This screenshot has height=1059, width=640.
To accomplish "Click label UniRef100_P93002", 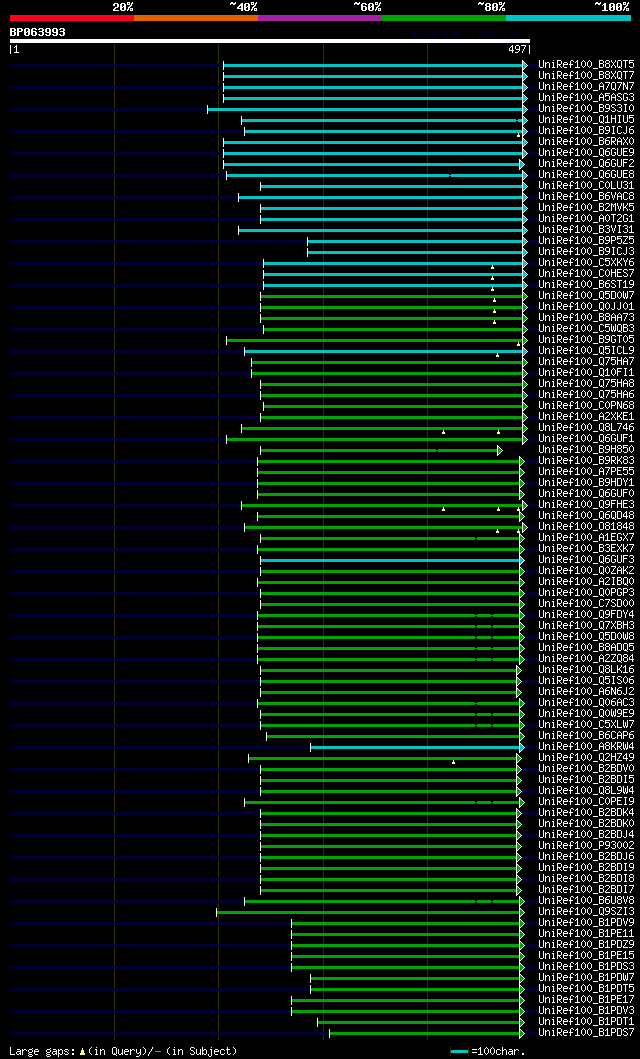I will pyautogui.click(x=587, y=846).
